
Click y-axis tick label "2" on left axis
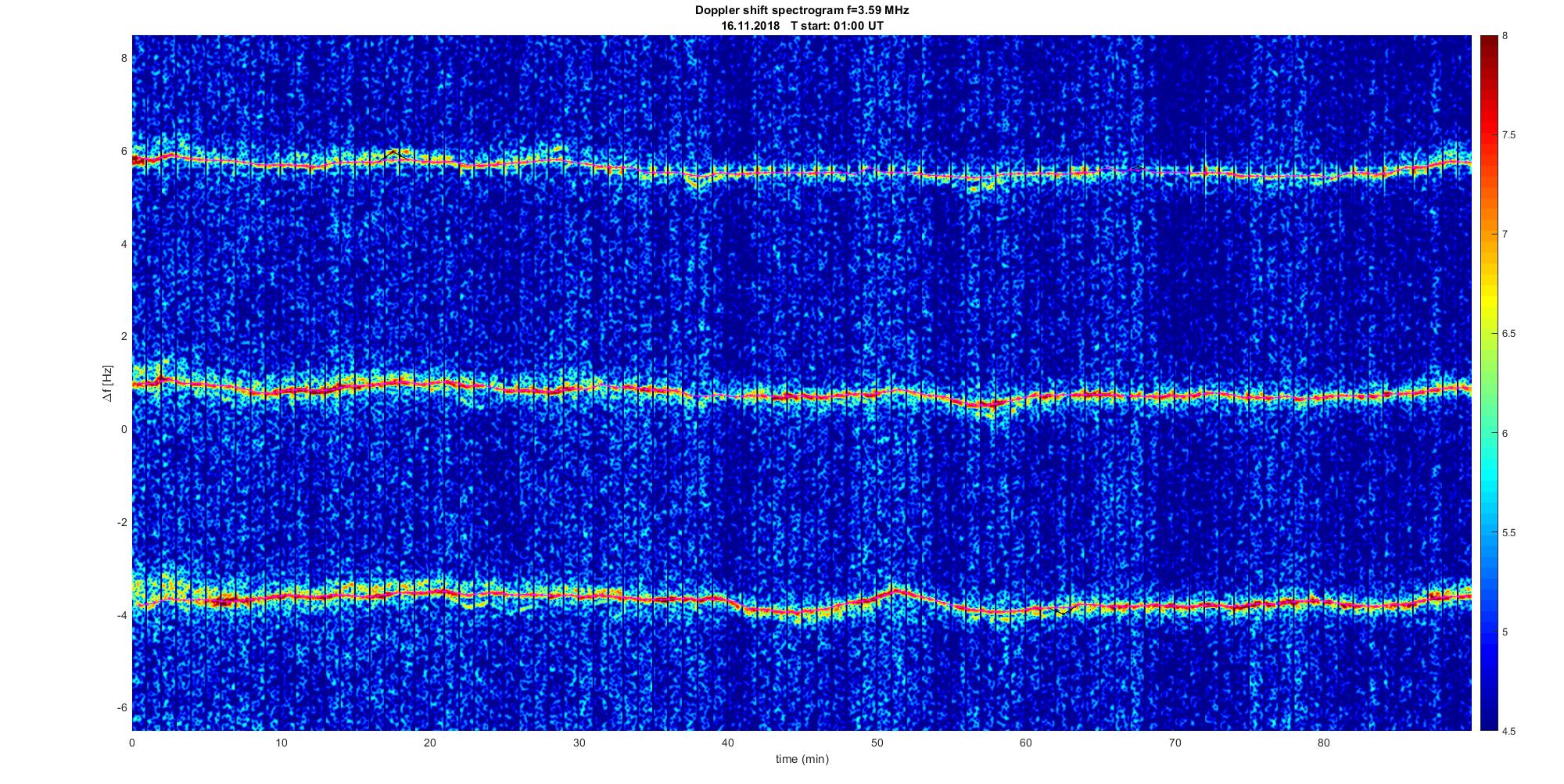[124, 337]
